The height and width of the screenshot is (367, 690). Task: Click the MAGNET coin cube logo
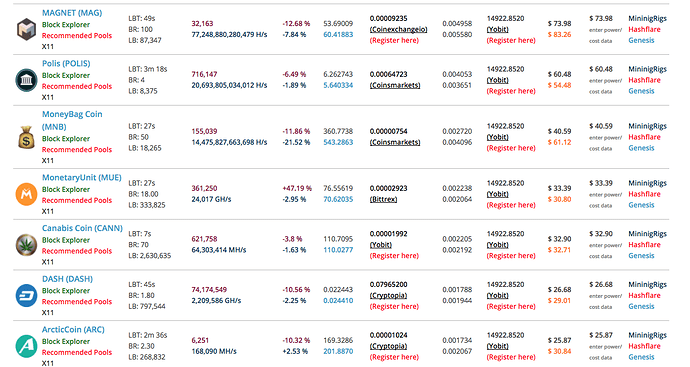click(26, 29)
